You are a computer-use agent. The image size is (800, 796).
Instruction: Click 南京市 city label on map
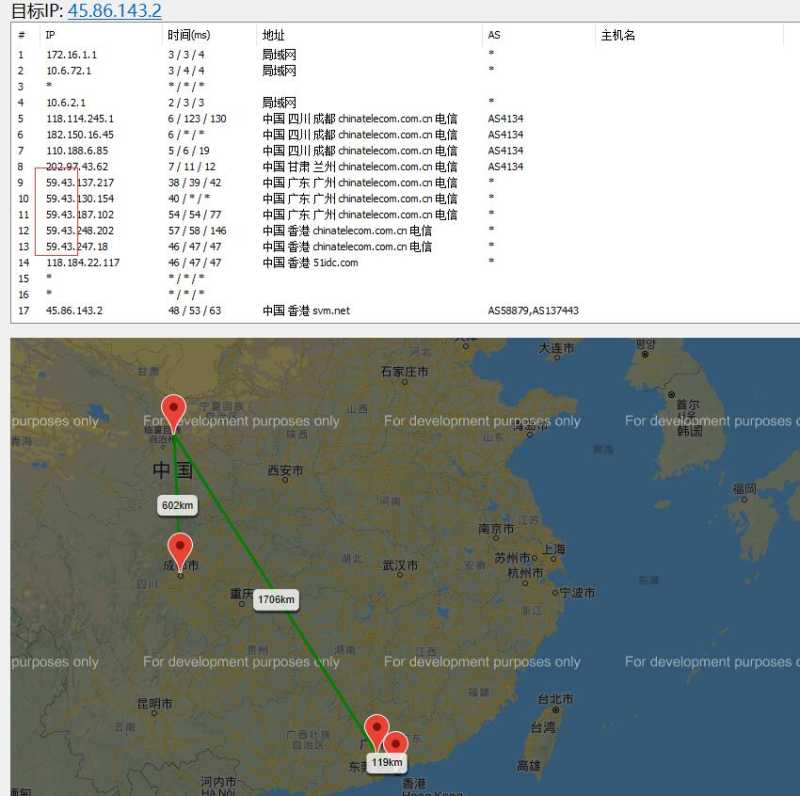[x=496, y=529]
